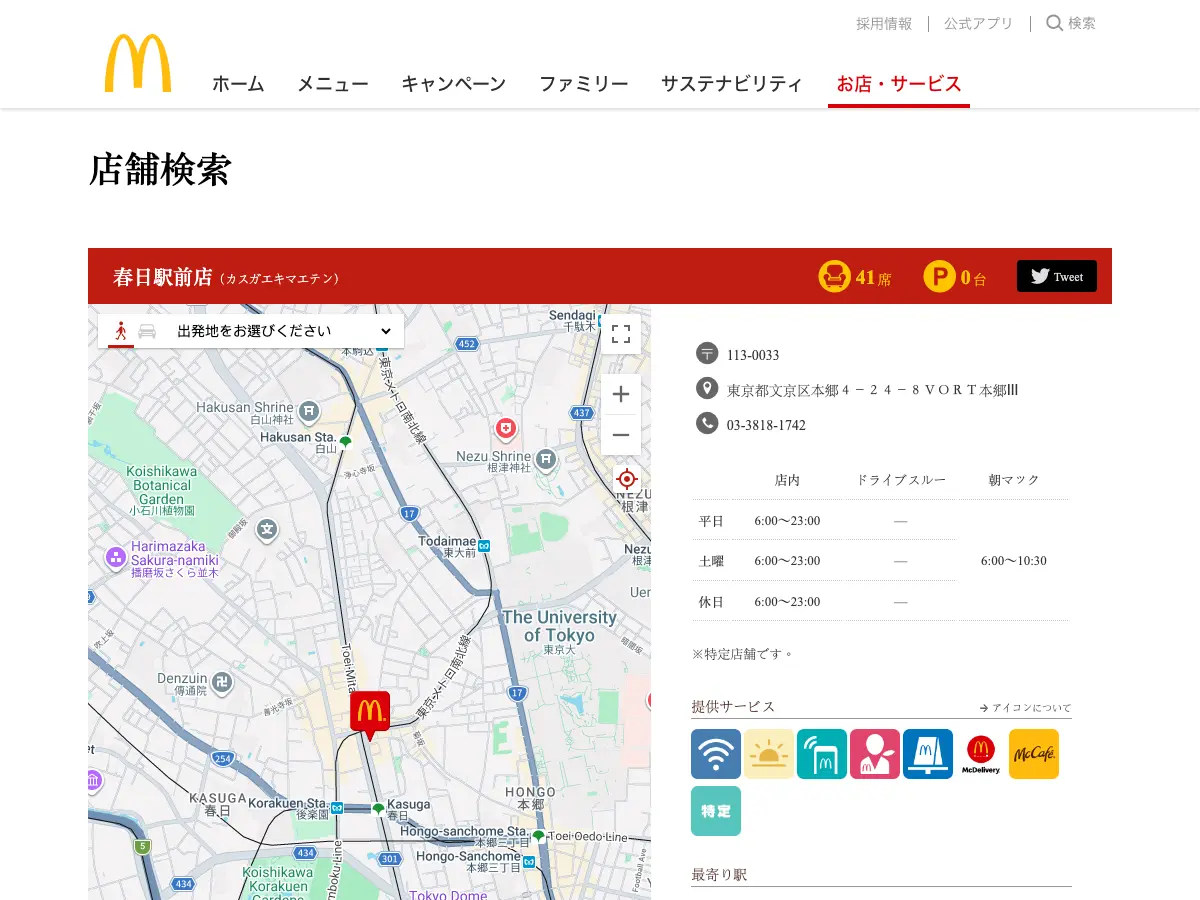Open the 採用情報 link
Viewport: 1200px width, 900px height.
884,23
